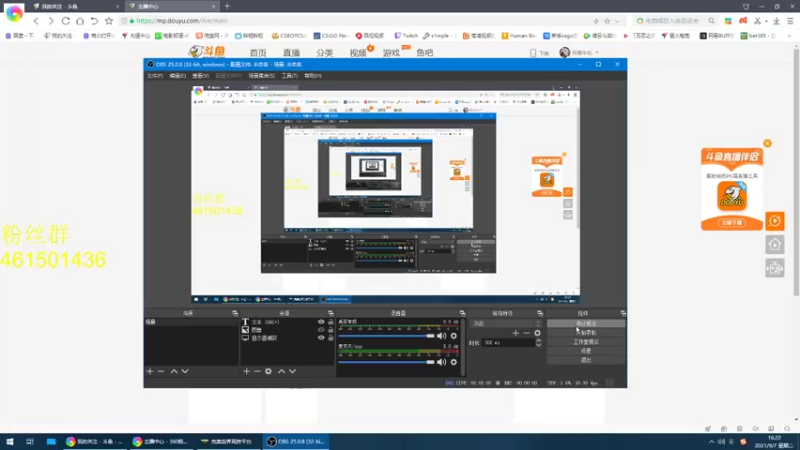Screen dimensions: 800x450
Task: Move the source down with the Sources down arrow
Action: click(x=292, y=371)
